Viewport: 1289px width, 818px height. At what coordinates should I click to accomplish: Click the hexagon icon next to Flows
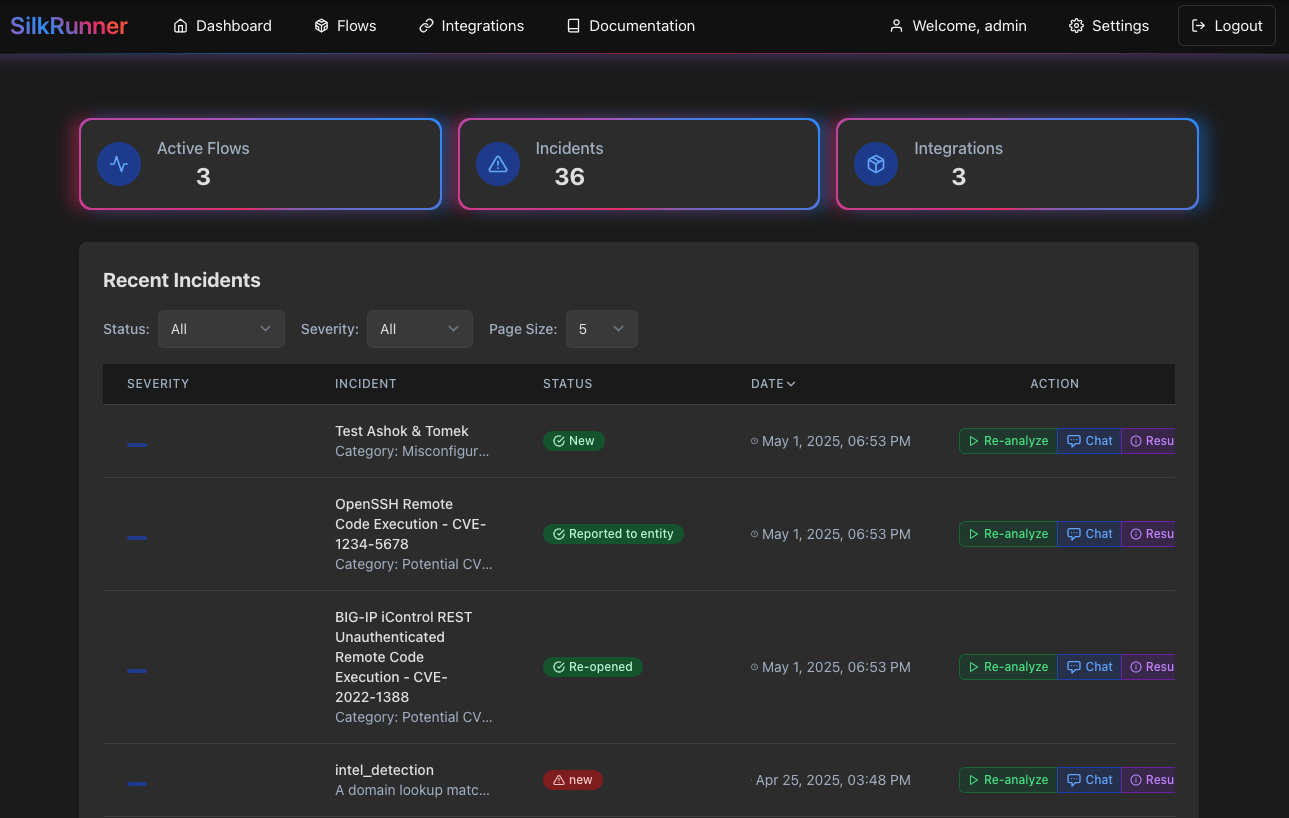tap(321, 26)
